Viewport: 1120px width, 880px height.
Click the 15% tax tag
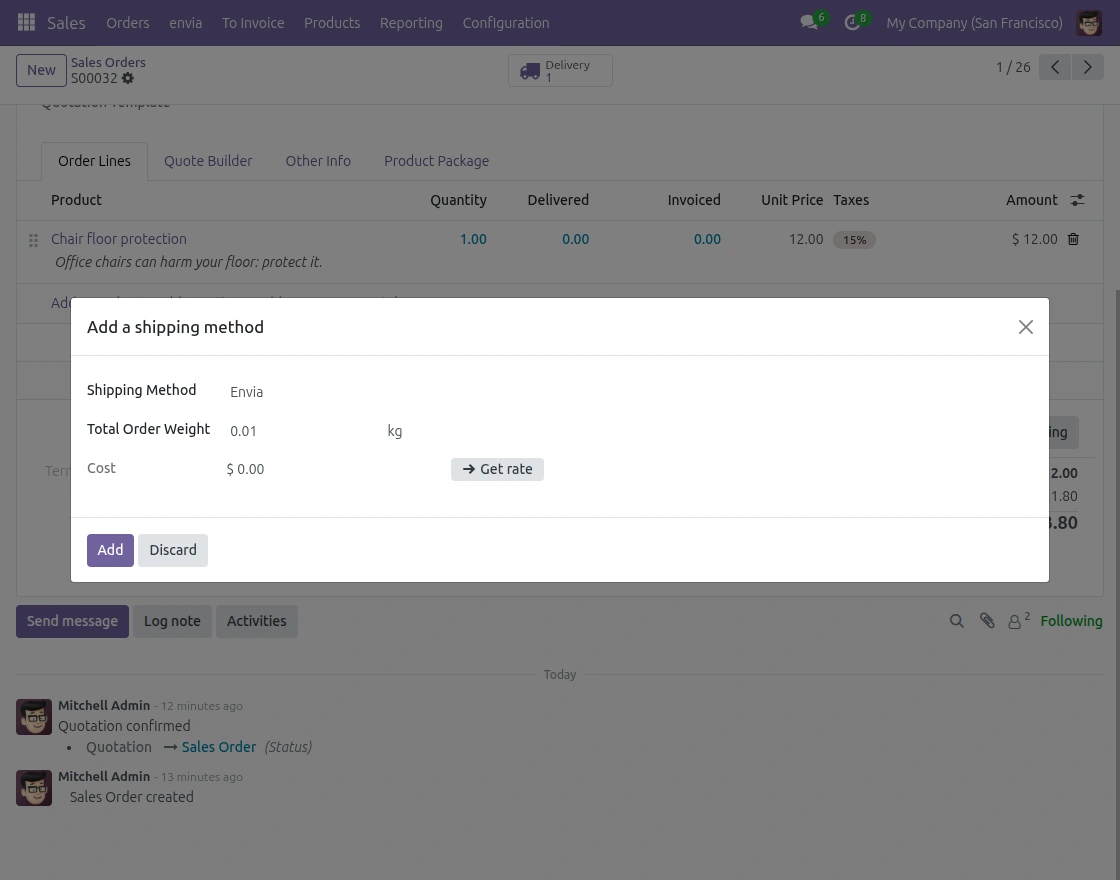(854, 240)
